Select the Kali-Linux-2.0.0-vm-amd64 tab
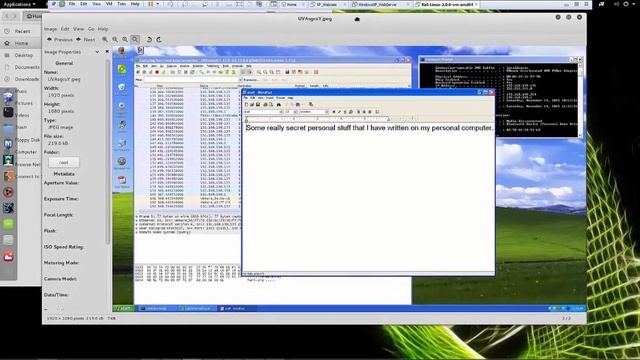The height and width of the screenshot is (360, 640). (447, 4)
